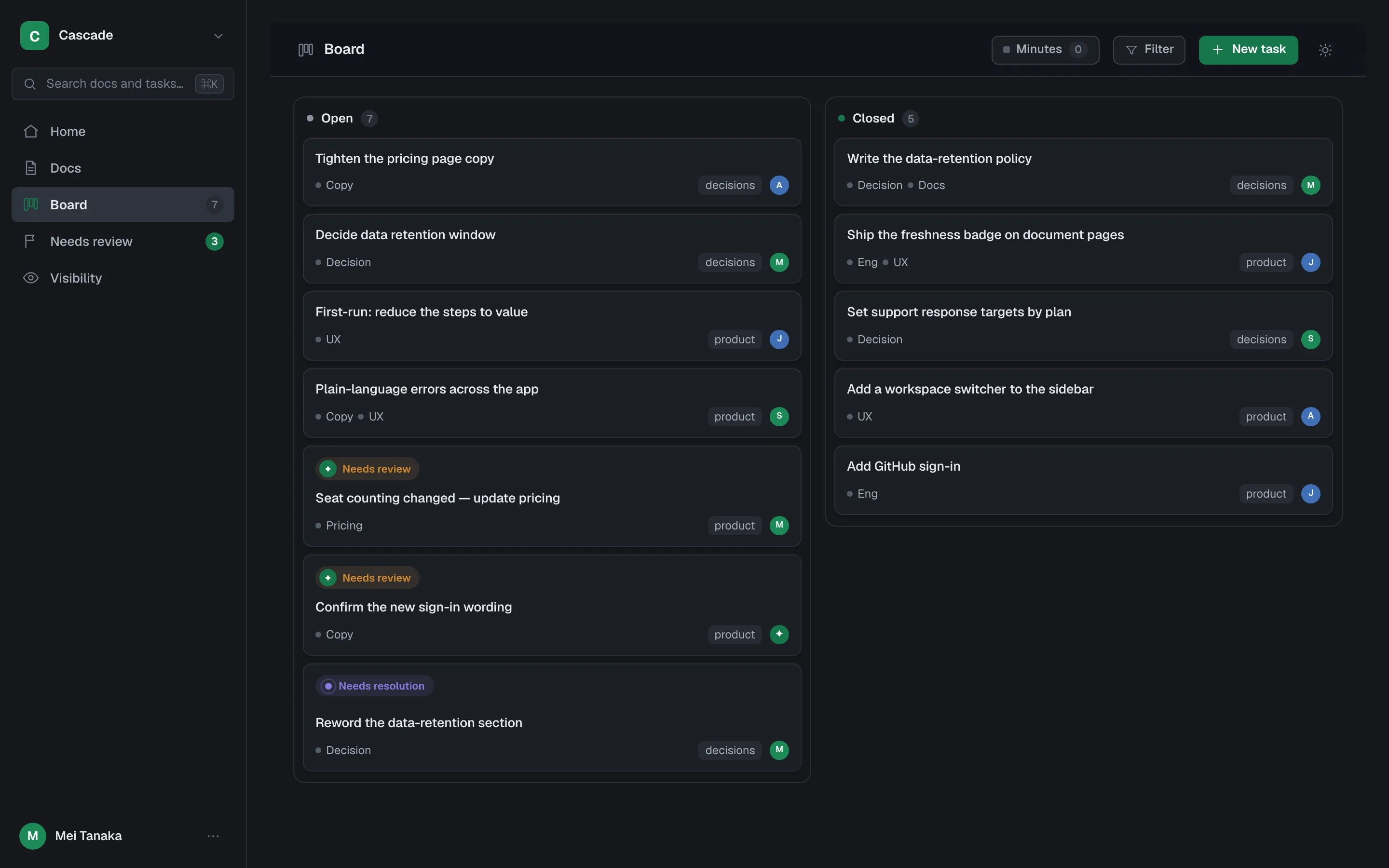Viewport: 1389px width, 868px height.
Task: Click the Cascade workspace logo
Action: coord(34,36)
